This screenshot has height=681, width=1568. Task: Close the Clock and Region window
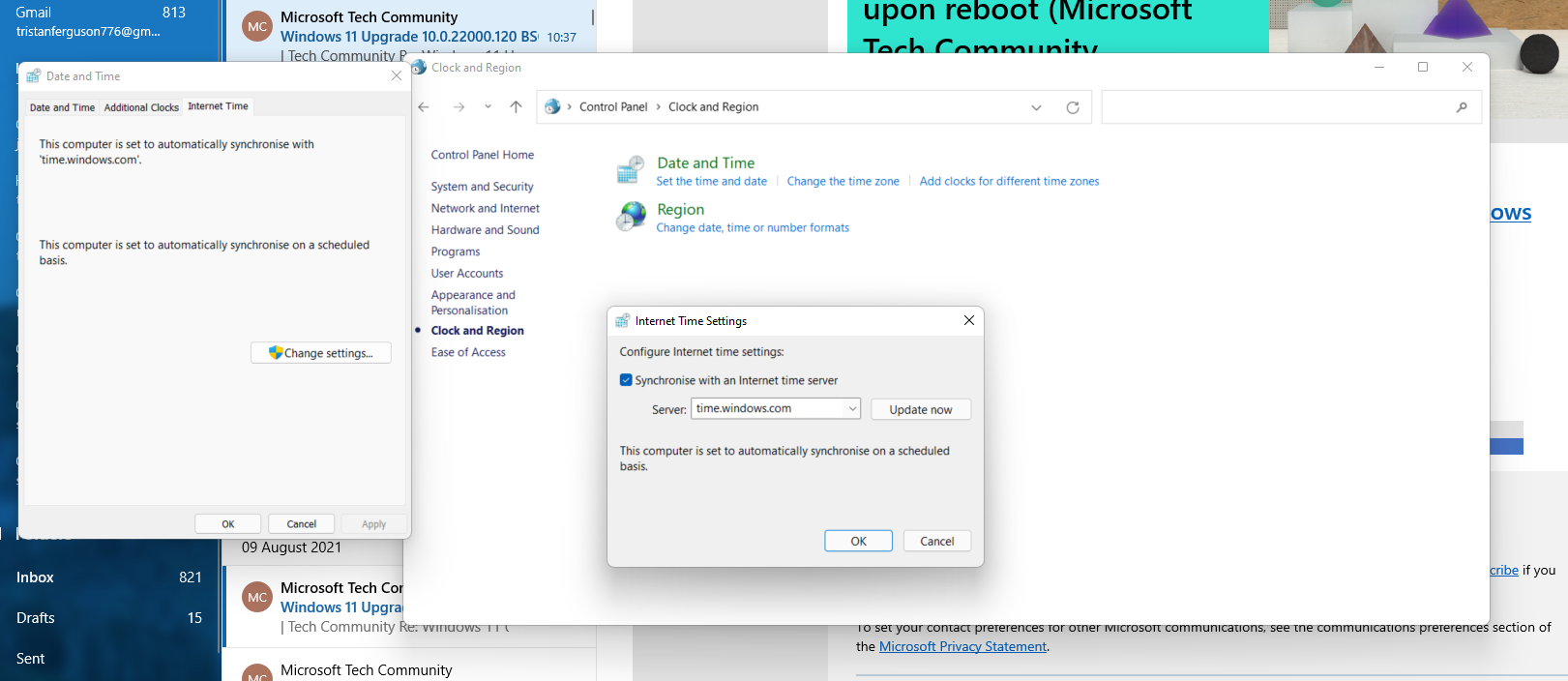pyautogui.click(x=1467, y=67)
